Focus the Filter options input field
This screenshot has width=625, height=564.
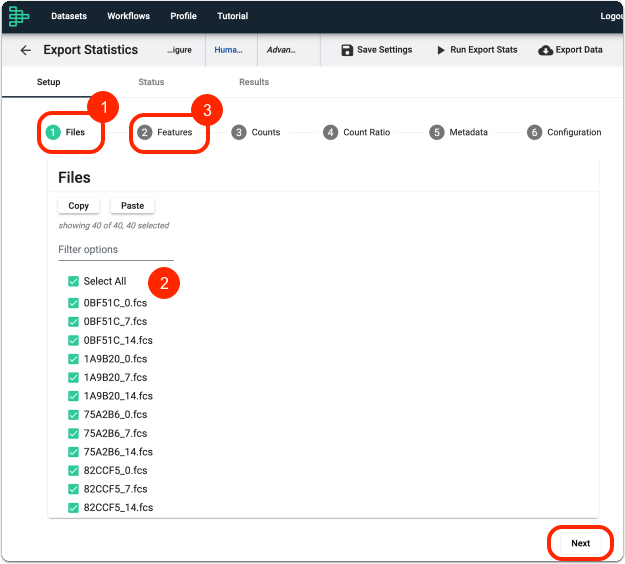pyautogui.click(x=116, y=250)
